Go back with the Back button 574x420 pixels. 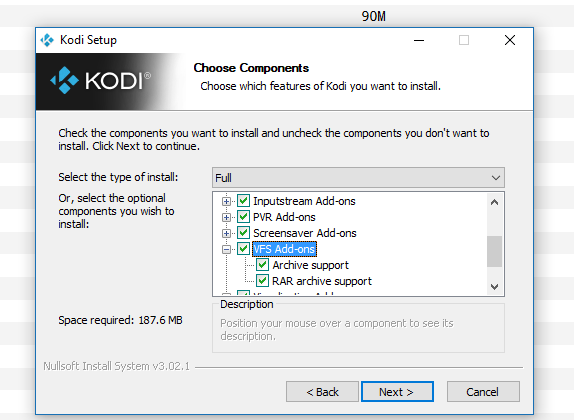tap(322, 392)
